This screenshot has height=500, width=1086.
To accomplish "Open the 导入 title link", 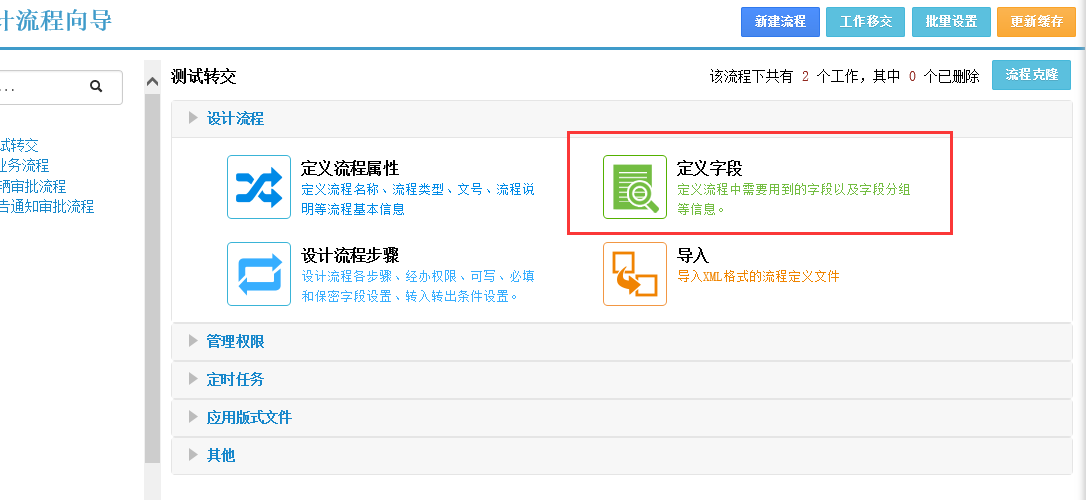I will pyautogui.click(x=692, y=256).
